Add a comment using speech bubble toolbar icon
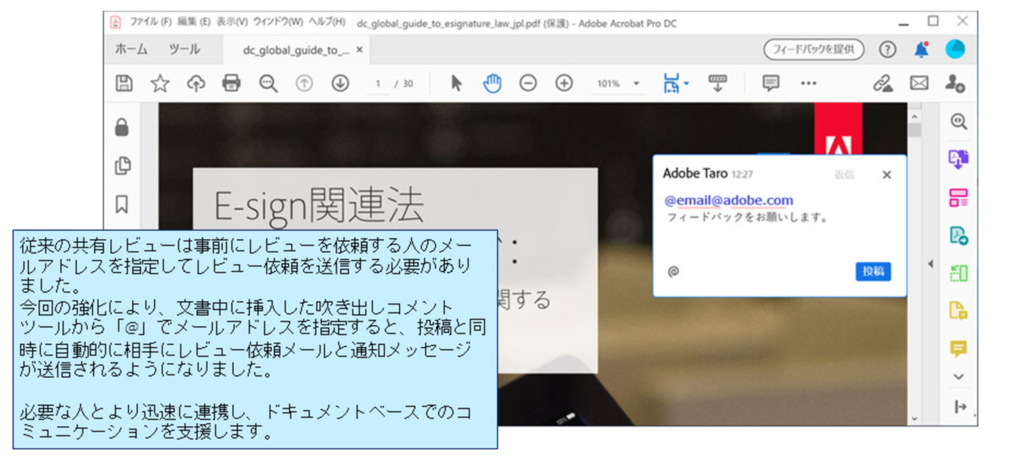This screenshot has height=464, width=1024. (x=771, y=83)
